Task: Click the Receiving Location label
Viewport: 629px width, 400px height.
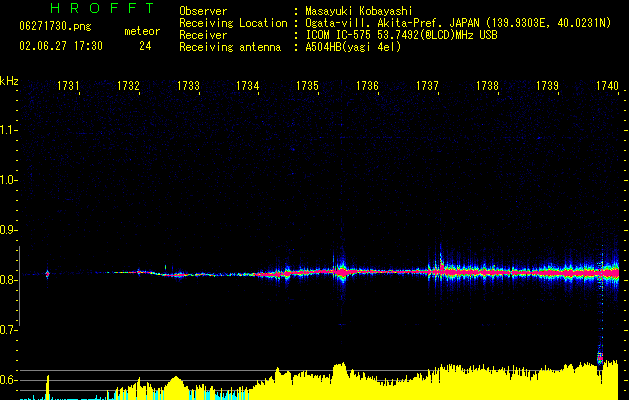Action: pos(233,23)
